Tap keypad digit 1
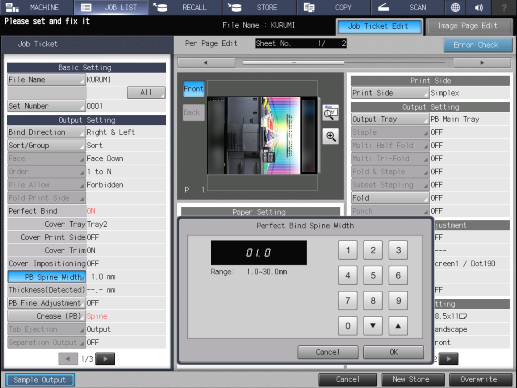 348,250
